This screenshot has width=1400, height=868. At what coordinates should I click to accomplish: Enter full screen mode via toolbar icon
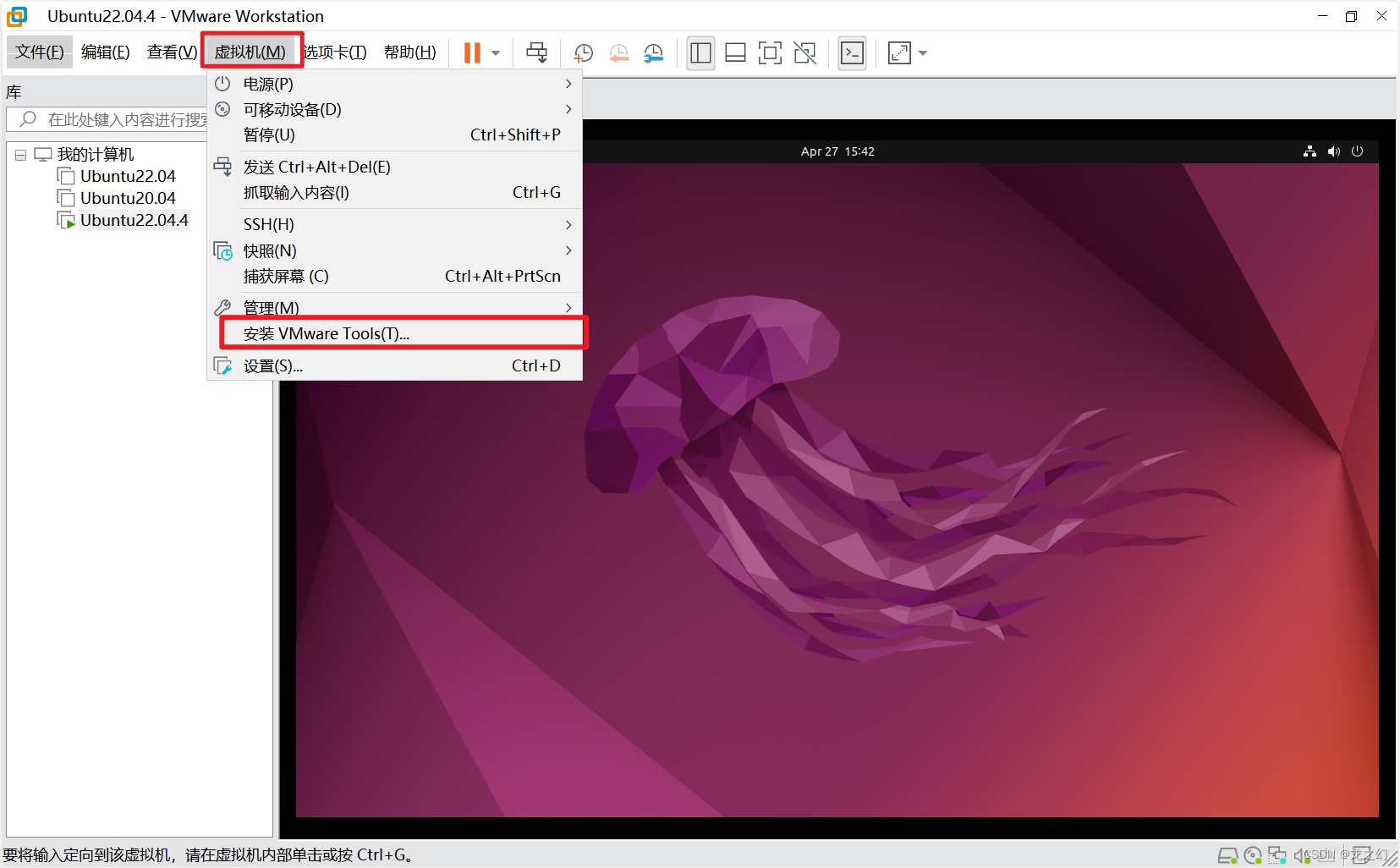click(x=770, y=52)
